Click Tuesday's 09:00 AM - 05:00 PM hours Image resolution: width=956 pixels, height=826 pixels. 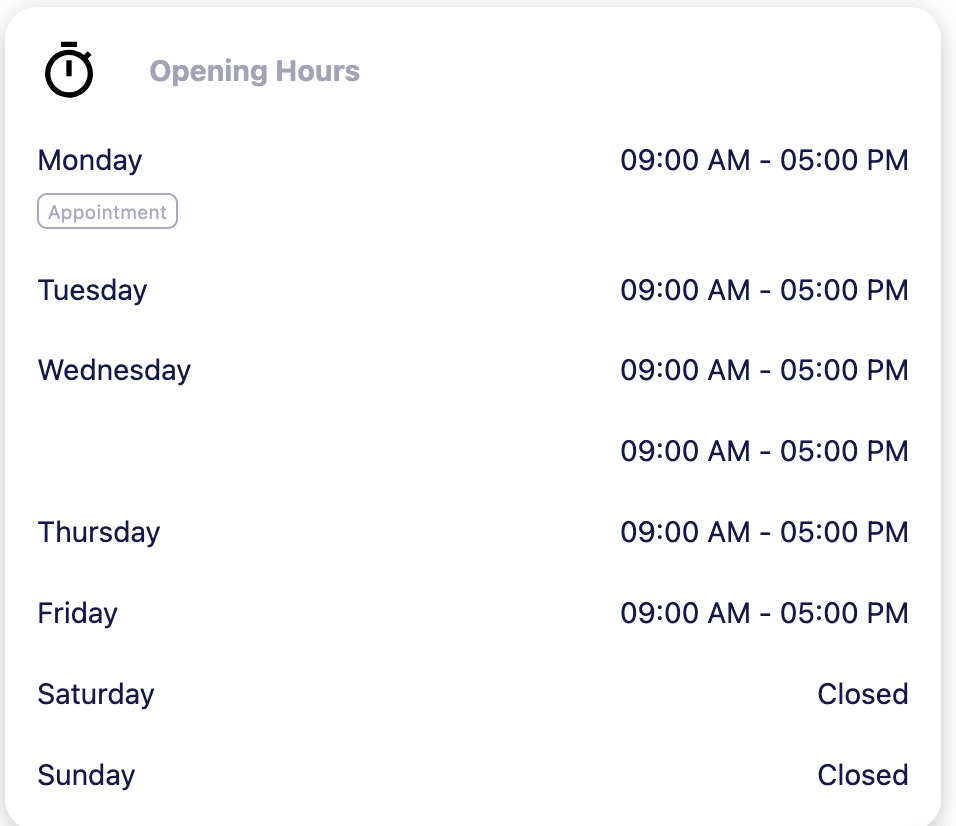[x=764, y=290]
